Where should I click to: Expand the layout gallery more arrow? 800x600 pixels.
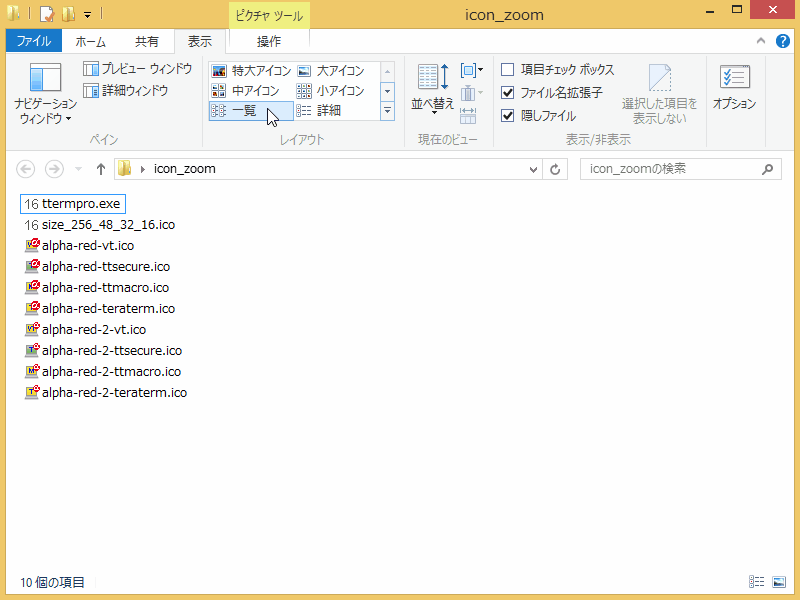tap(387, 111)
